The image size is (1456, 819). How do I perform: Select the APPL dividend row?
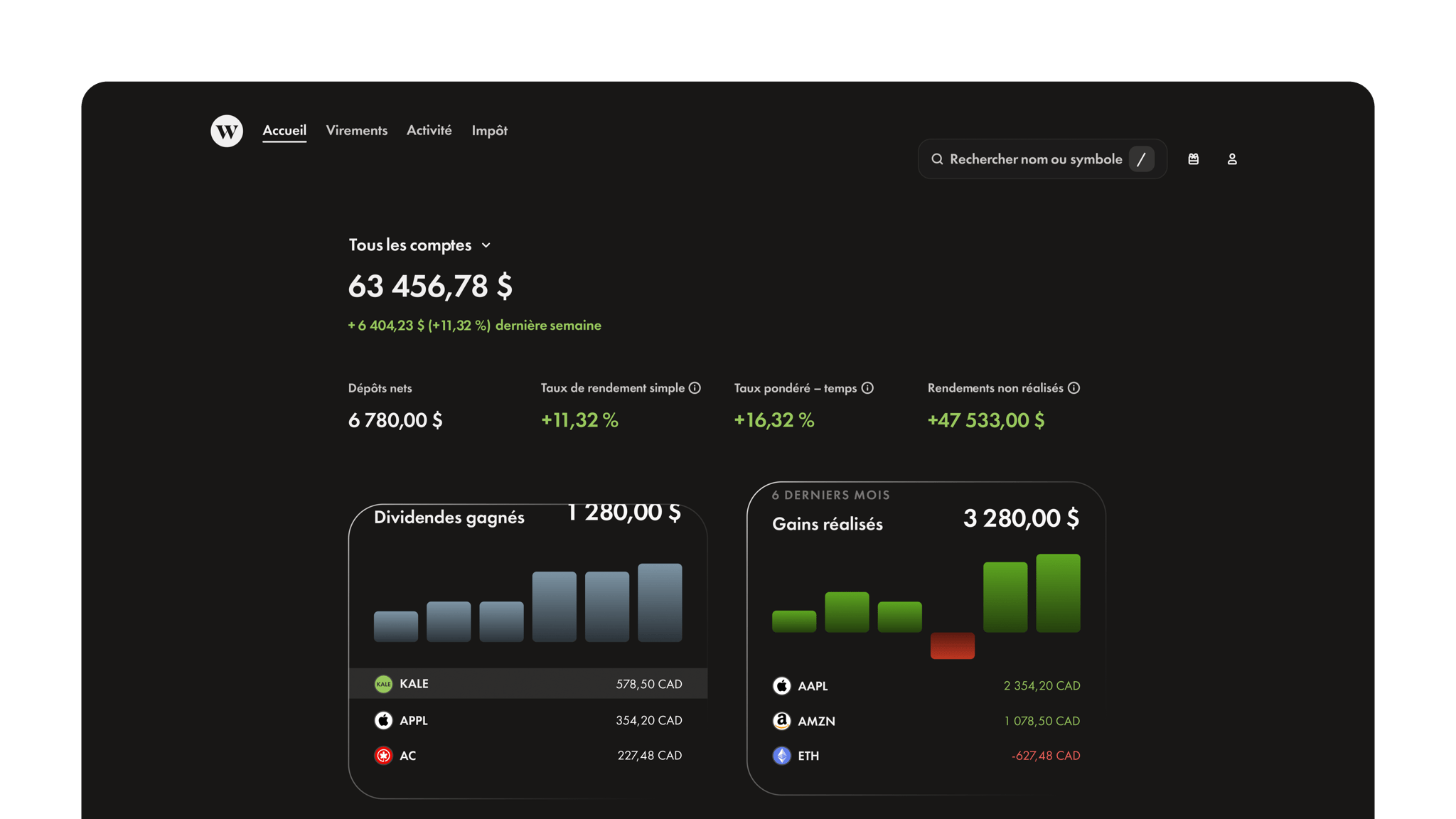coord(528,721)
